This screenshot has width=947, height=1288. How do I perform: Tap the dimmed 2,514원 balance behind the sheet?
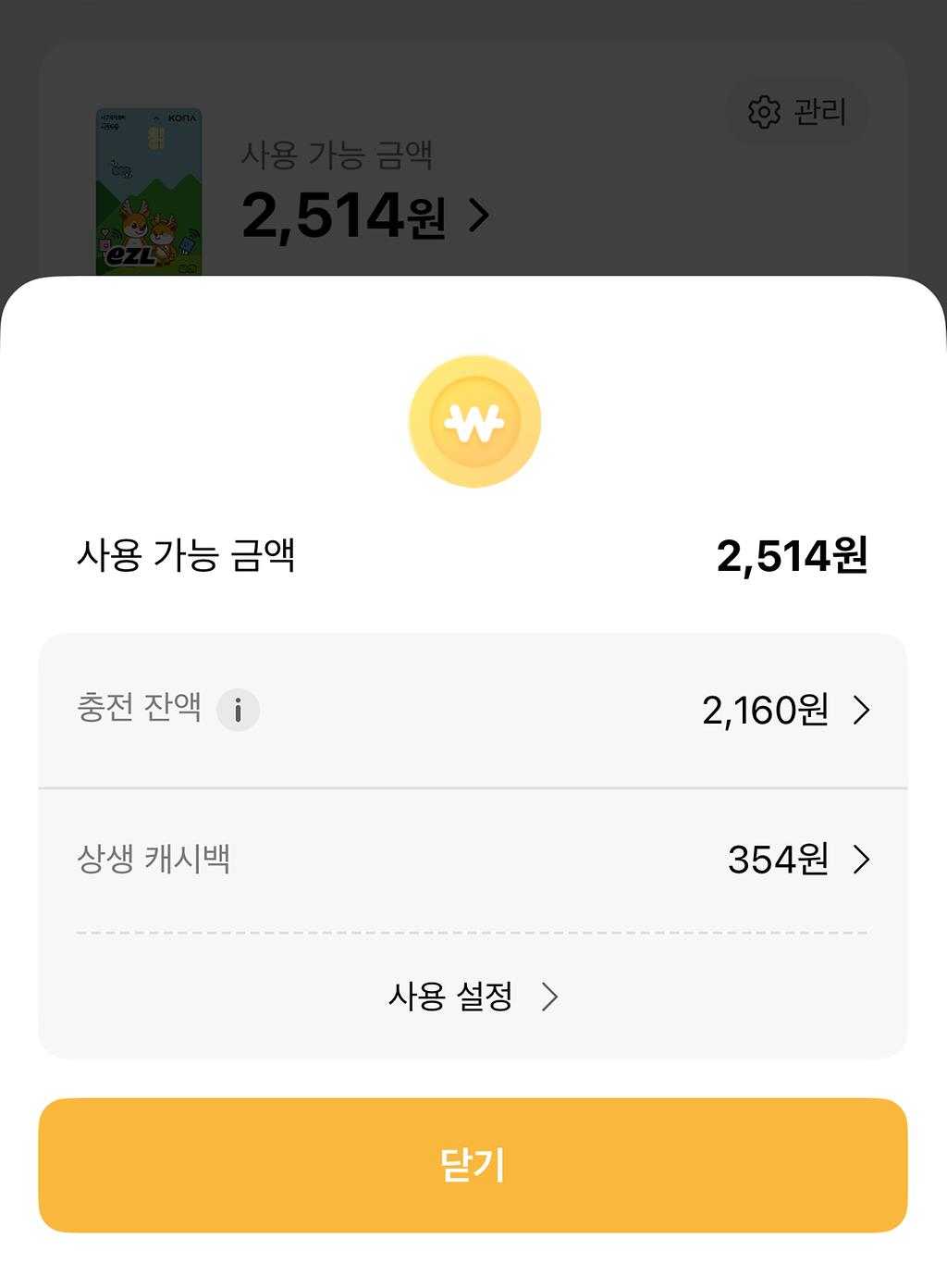[343, 217]
